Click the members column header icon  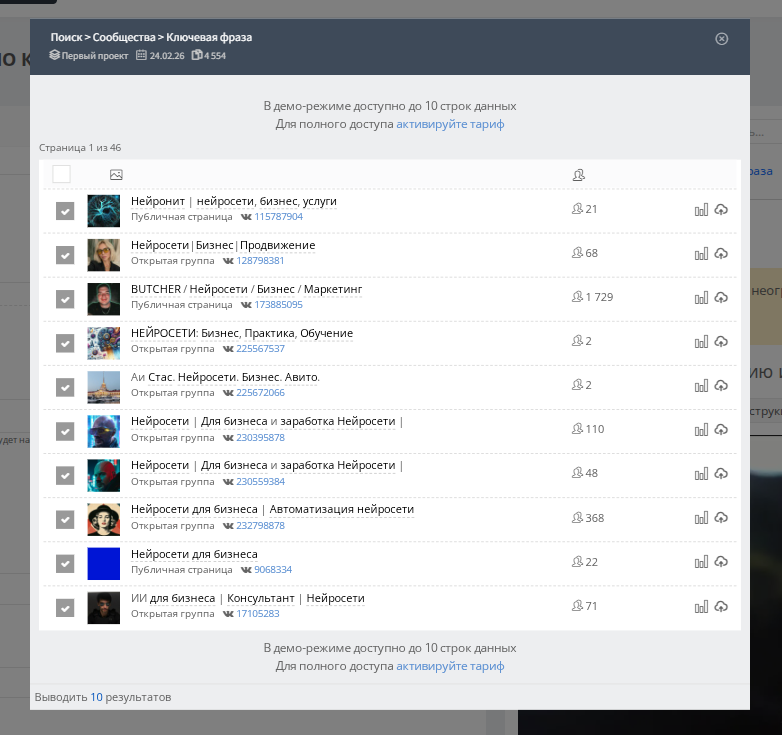(578, 175)
